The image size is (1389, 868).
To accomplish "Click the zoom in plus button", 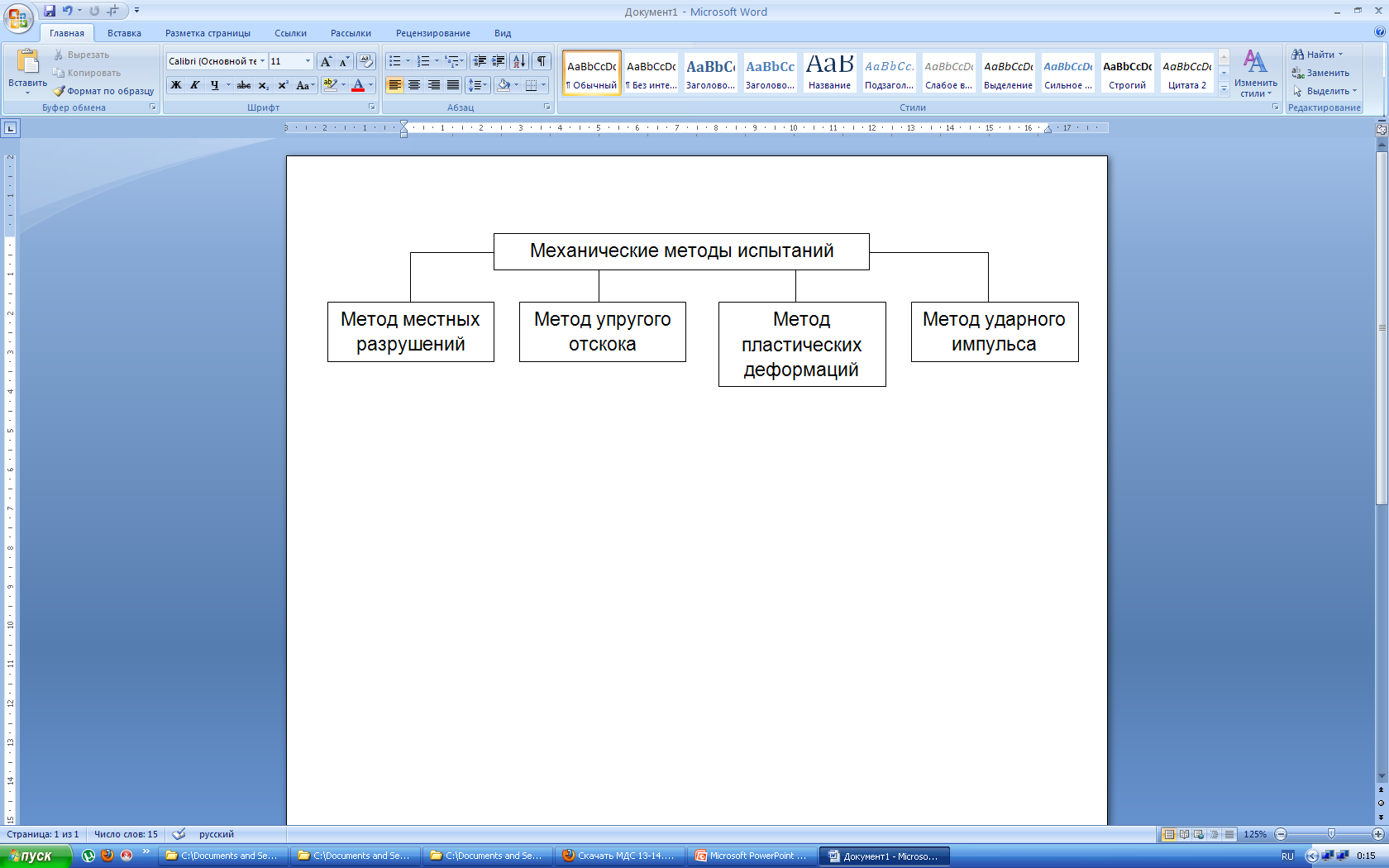I will pos(1378,834).
